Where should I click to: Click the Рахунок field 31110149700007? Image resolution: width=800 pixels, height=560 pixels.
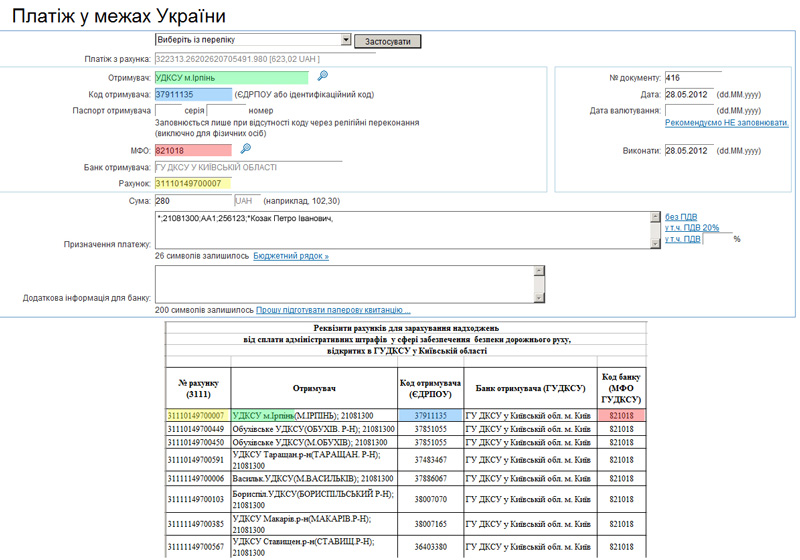point(193,183)
